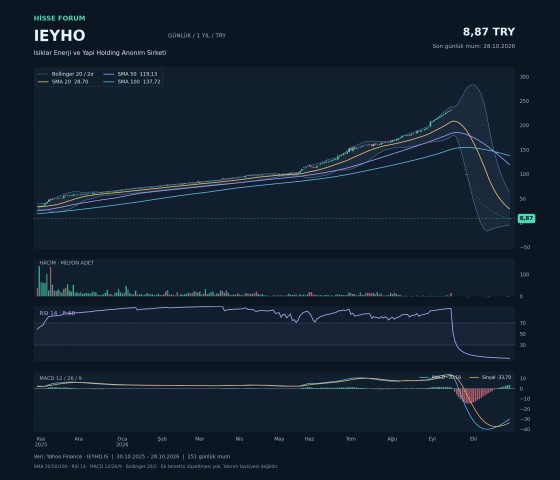Click the 'Kas 2025' month label
The height and width of the screenshot is (480, 560).
pos(41,442)
